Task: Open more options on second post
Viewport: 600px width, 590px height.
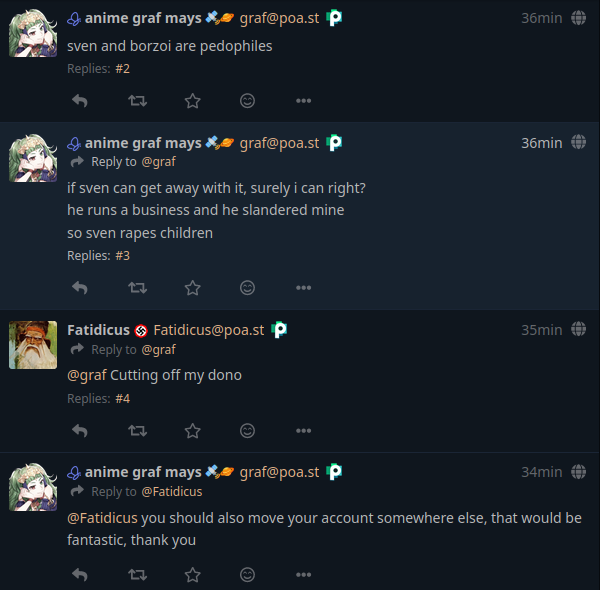Action: click(x=304, y=287)
